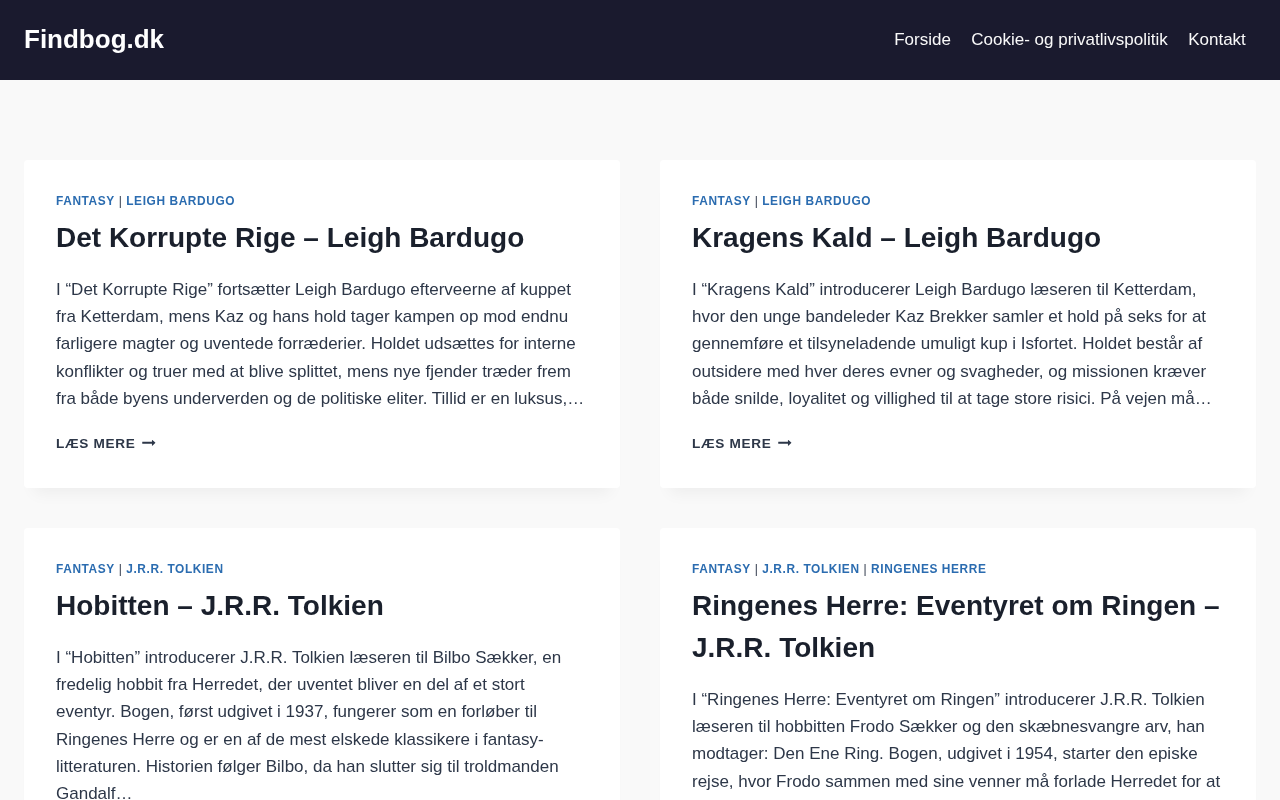This screenshot has height=800, width=1280.
Task: Click excerpt text starting I "Det Korrupte Rige"
Action: (320, 344)
